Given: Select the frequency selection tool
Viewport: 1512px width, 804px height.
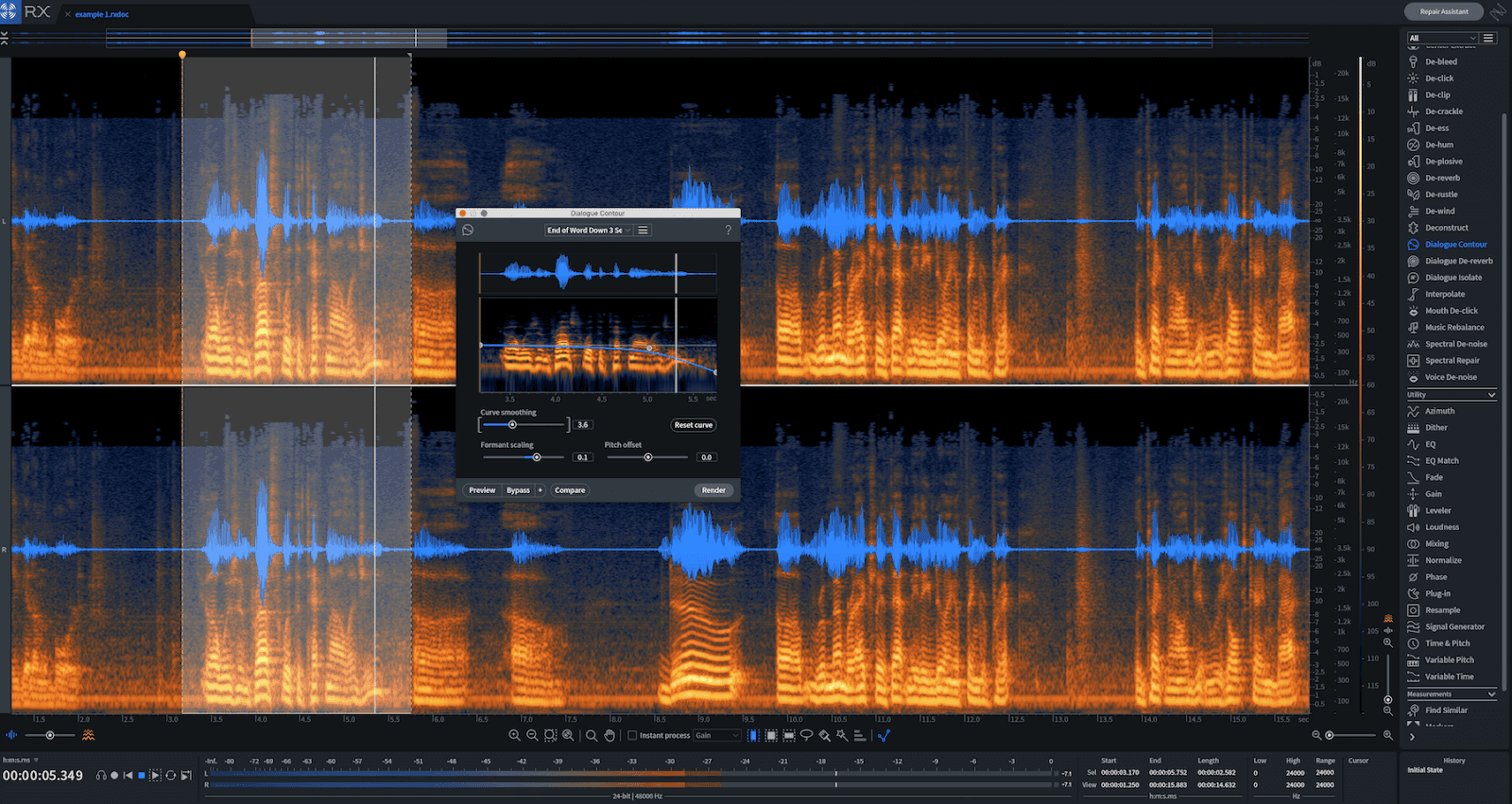Looking at the screenshot, I should (x=789, y=735).
